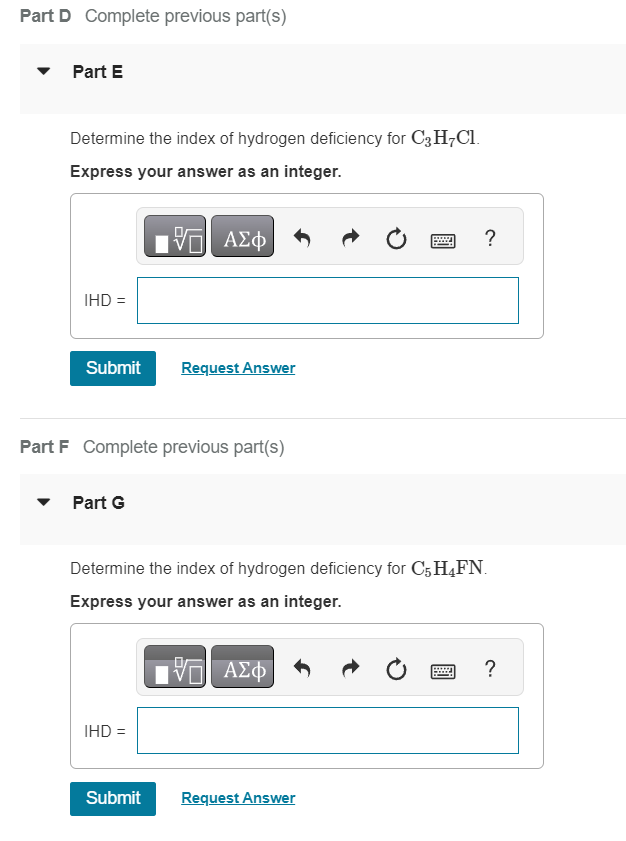Open the math templates palette in Part G

coord(173,667)
